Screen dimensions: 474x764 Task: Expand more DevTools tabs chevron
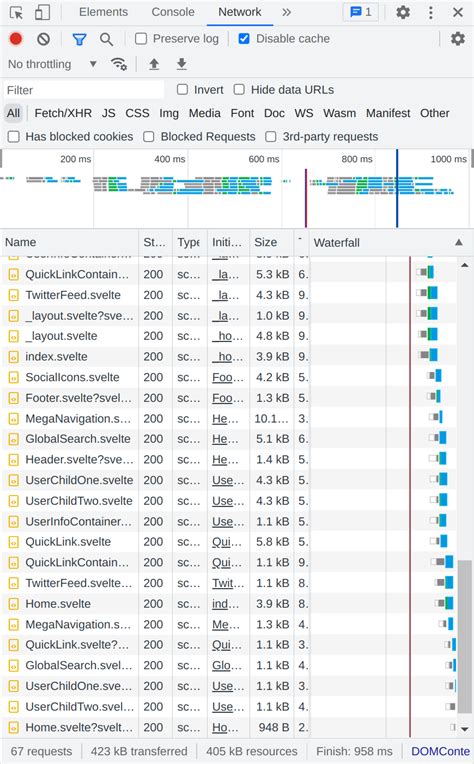coord(286,12)
